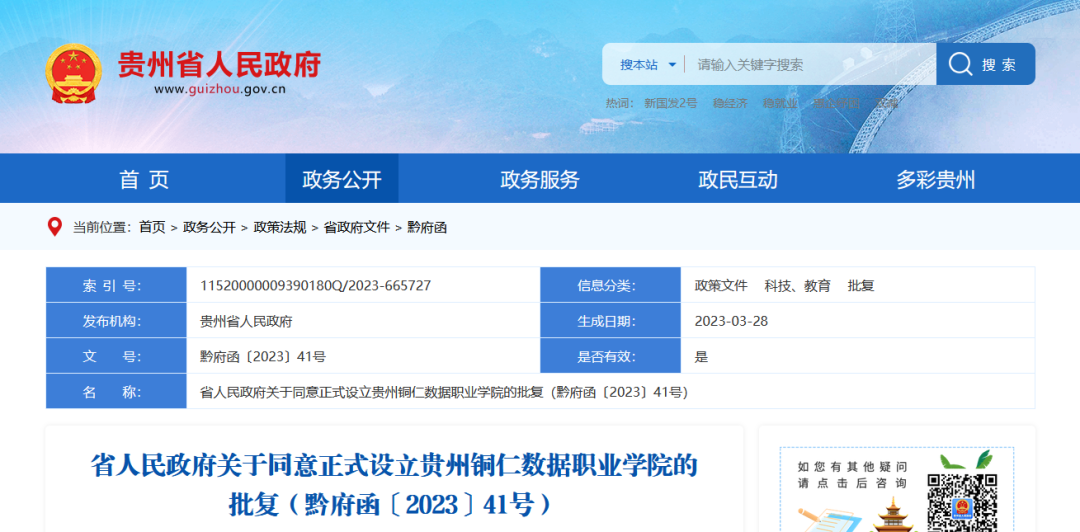Click the 名称 row document title text
Image resolution: width=1080 pixels, height=532 pixels.
click(444, 393)
